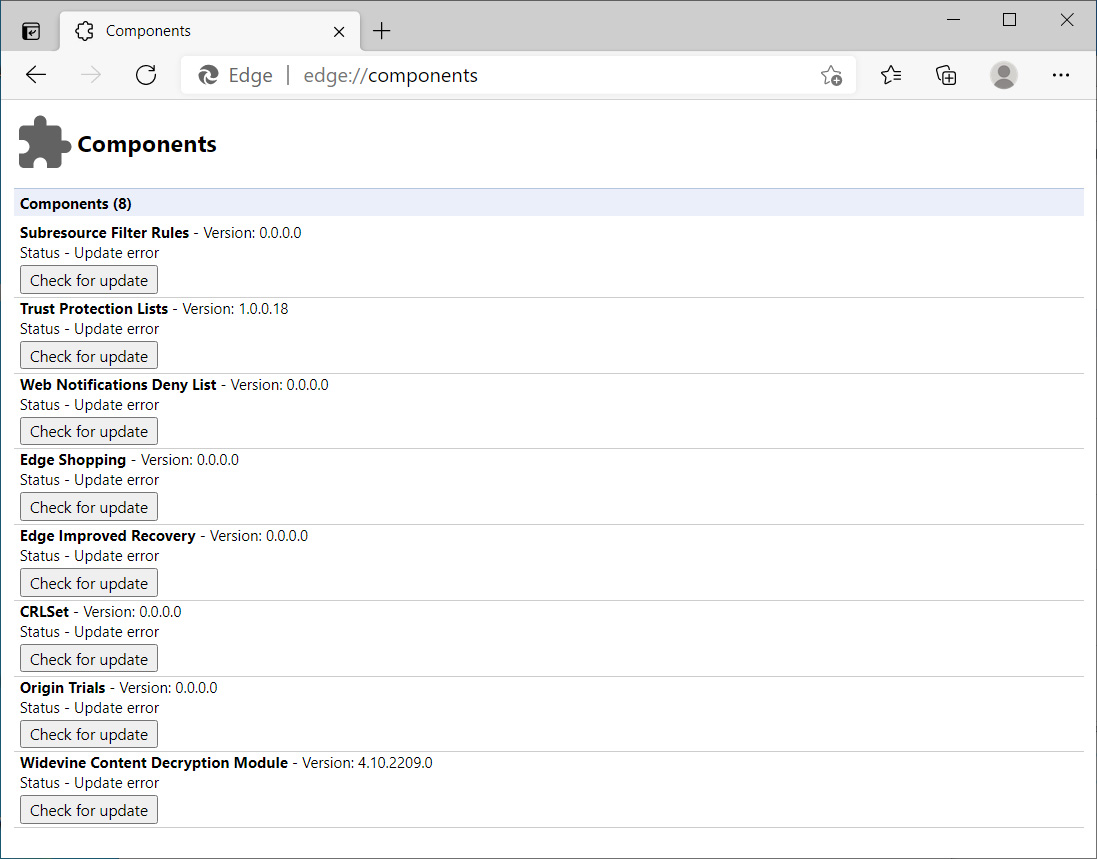
Task: Select 'Edge Shopping' component name
Action: (73, 460)
